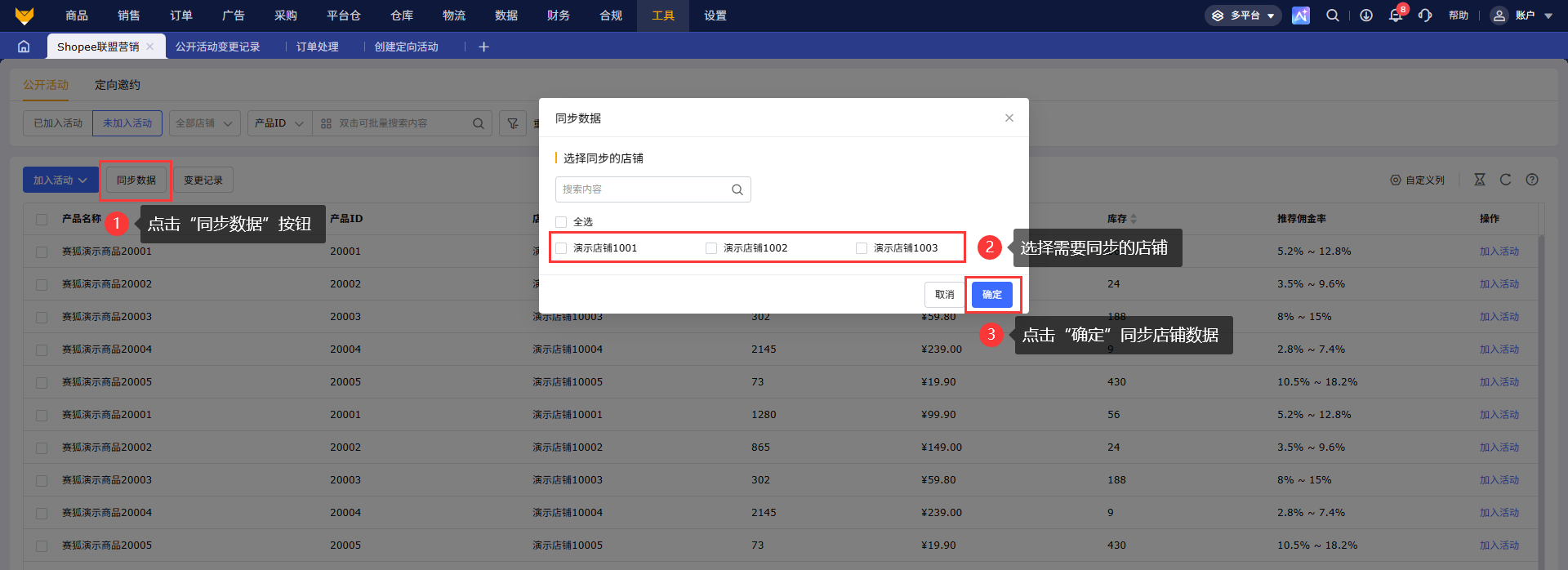Click the 同步数据 button
Screen dimensions: 1568x570
(136, 180)
